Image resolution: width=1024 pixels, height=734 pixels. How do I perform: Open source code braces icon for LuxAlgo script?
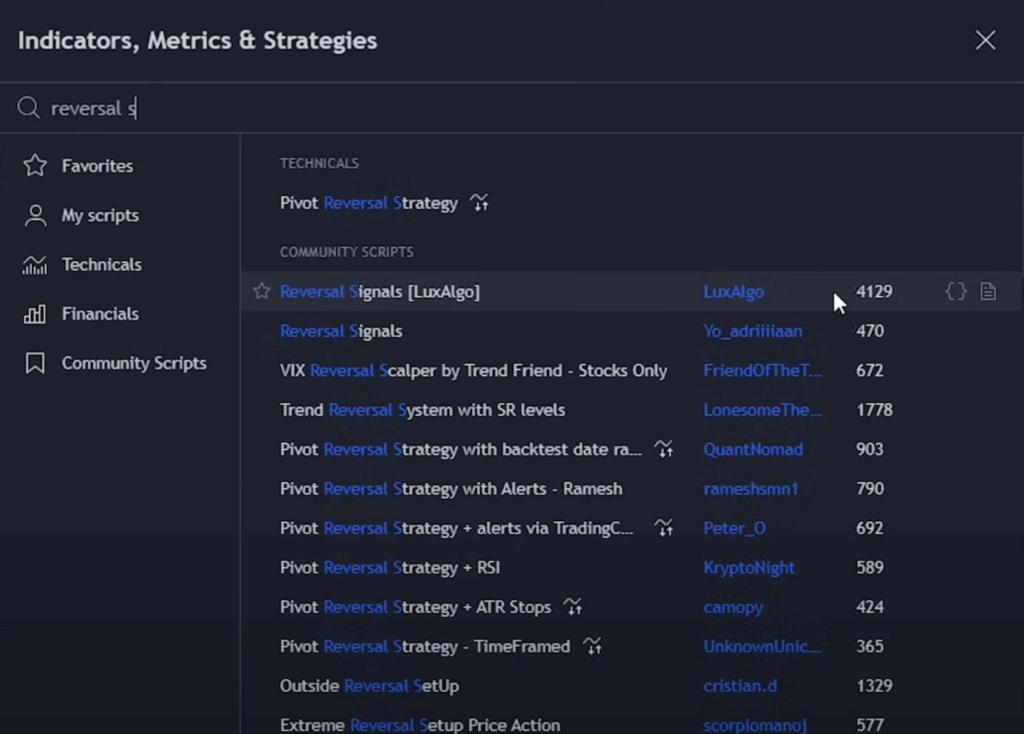pos(956,292)
